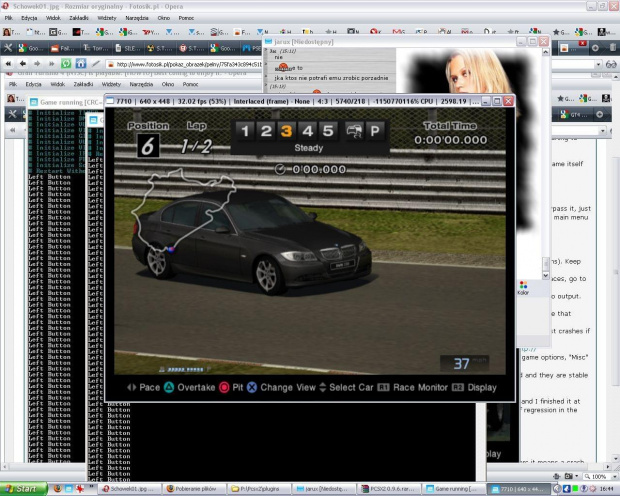620x496 pixels.
Task: Open a new tab with the plus icon of the Fotosik.pl Opera window
Action: 595,48
